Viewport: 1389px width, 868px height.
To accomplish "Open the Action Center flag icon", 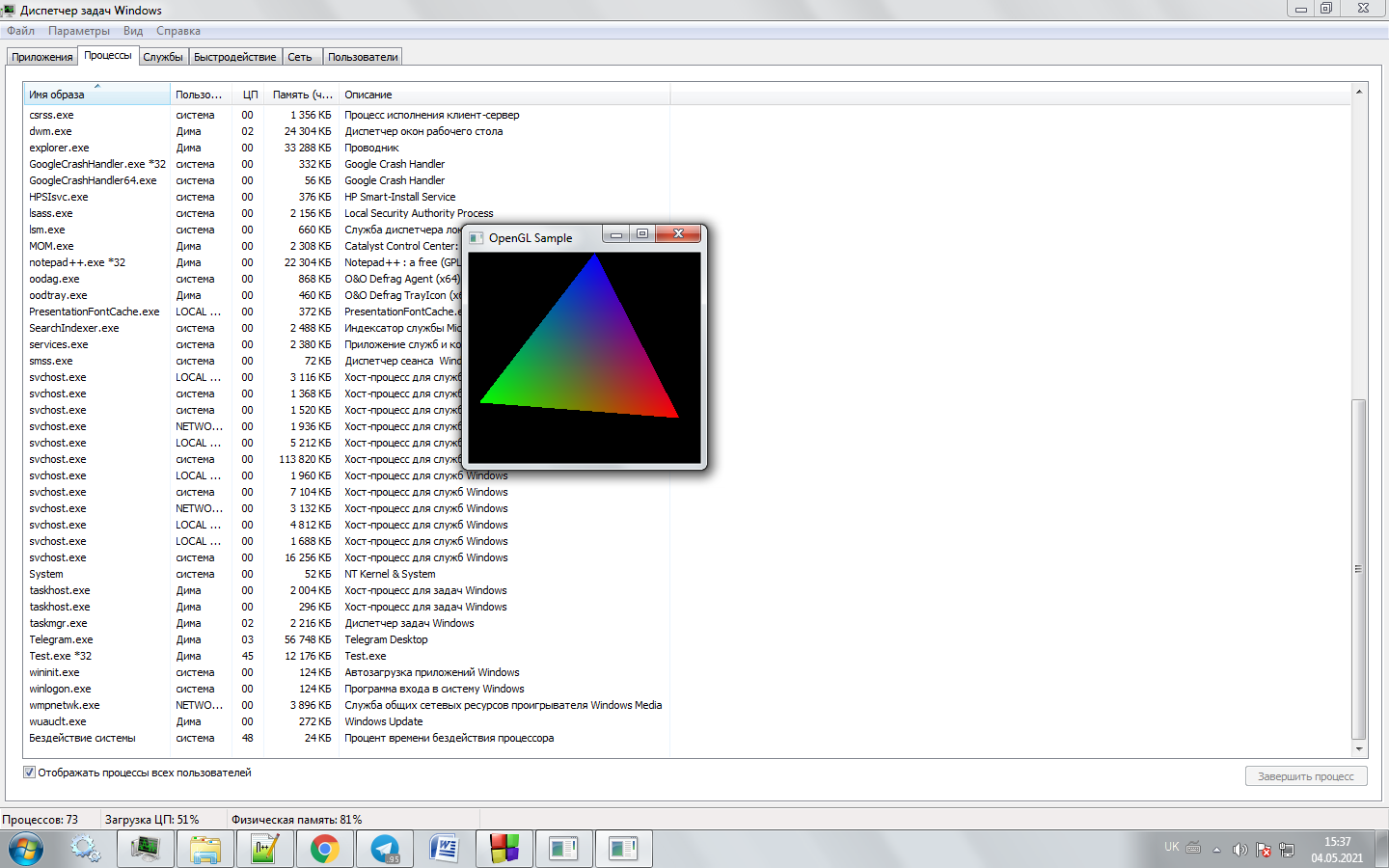I will click(x=1264, y=850).
